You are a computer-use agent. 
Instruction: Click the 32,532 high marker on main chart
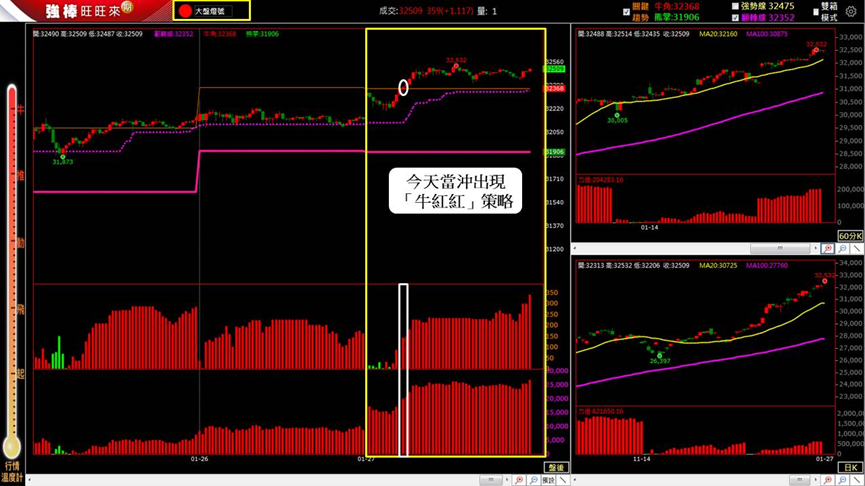[456, 60]
